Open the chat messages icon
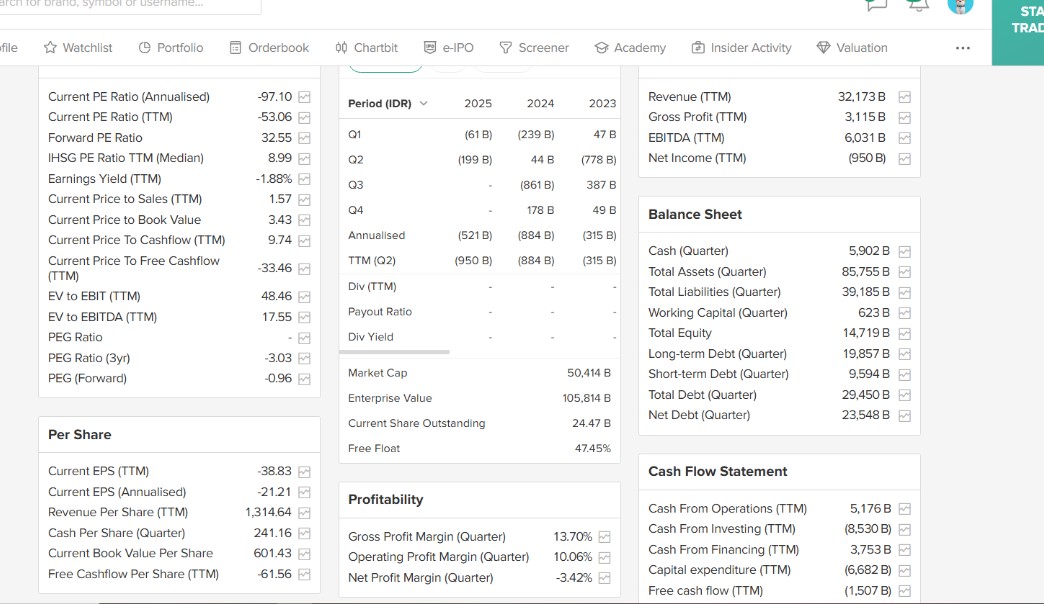Image resolution: width=1044 pixels, height=604 pixels. (876, 5)
